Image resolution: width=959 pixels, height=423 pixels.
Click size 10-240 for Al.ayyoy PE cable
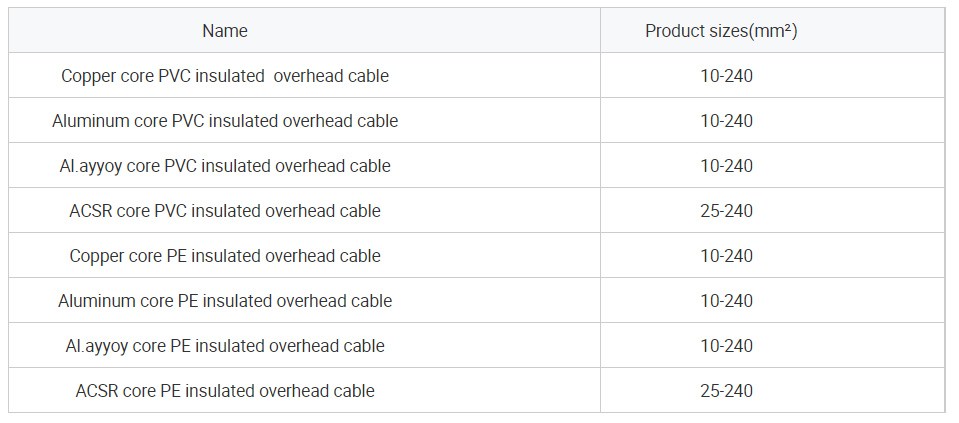(727, 346)
